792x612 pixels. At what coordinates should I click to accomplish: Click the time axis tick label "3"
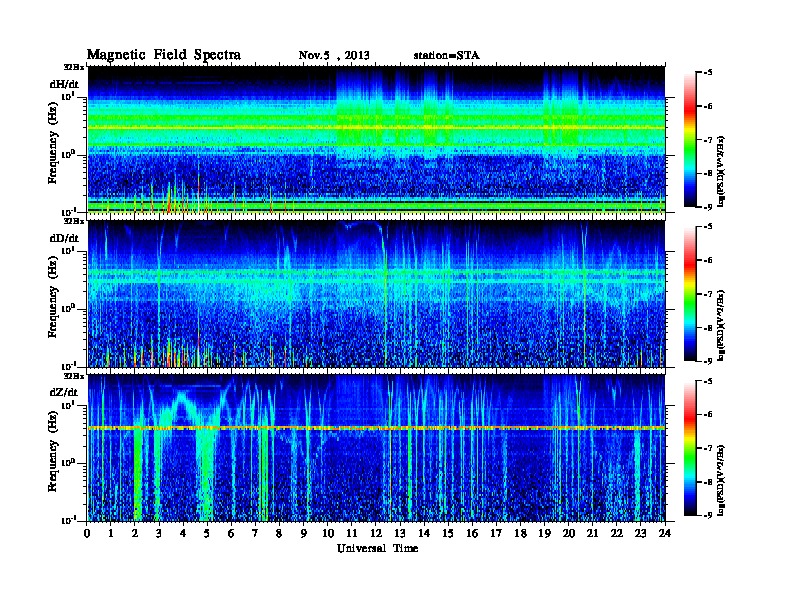point(159,533)
